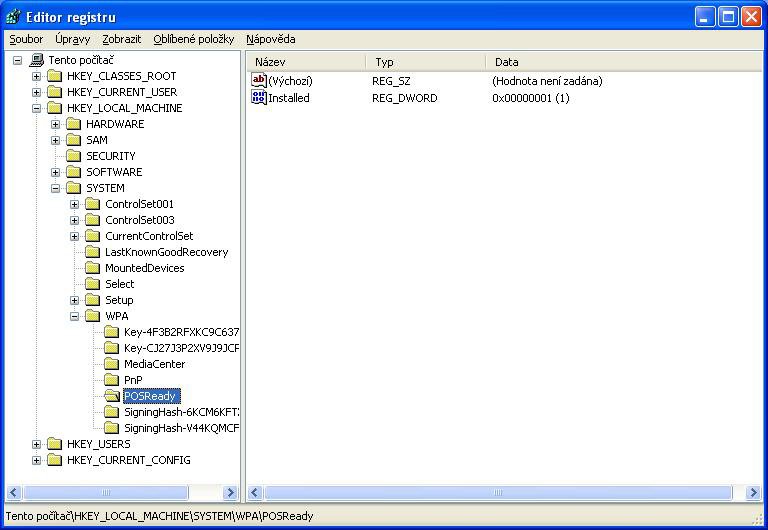
Task: Select the Key-CJ27J3P2XV9J9JCF key
Action: click(x=181, y=348)
